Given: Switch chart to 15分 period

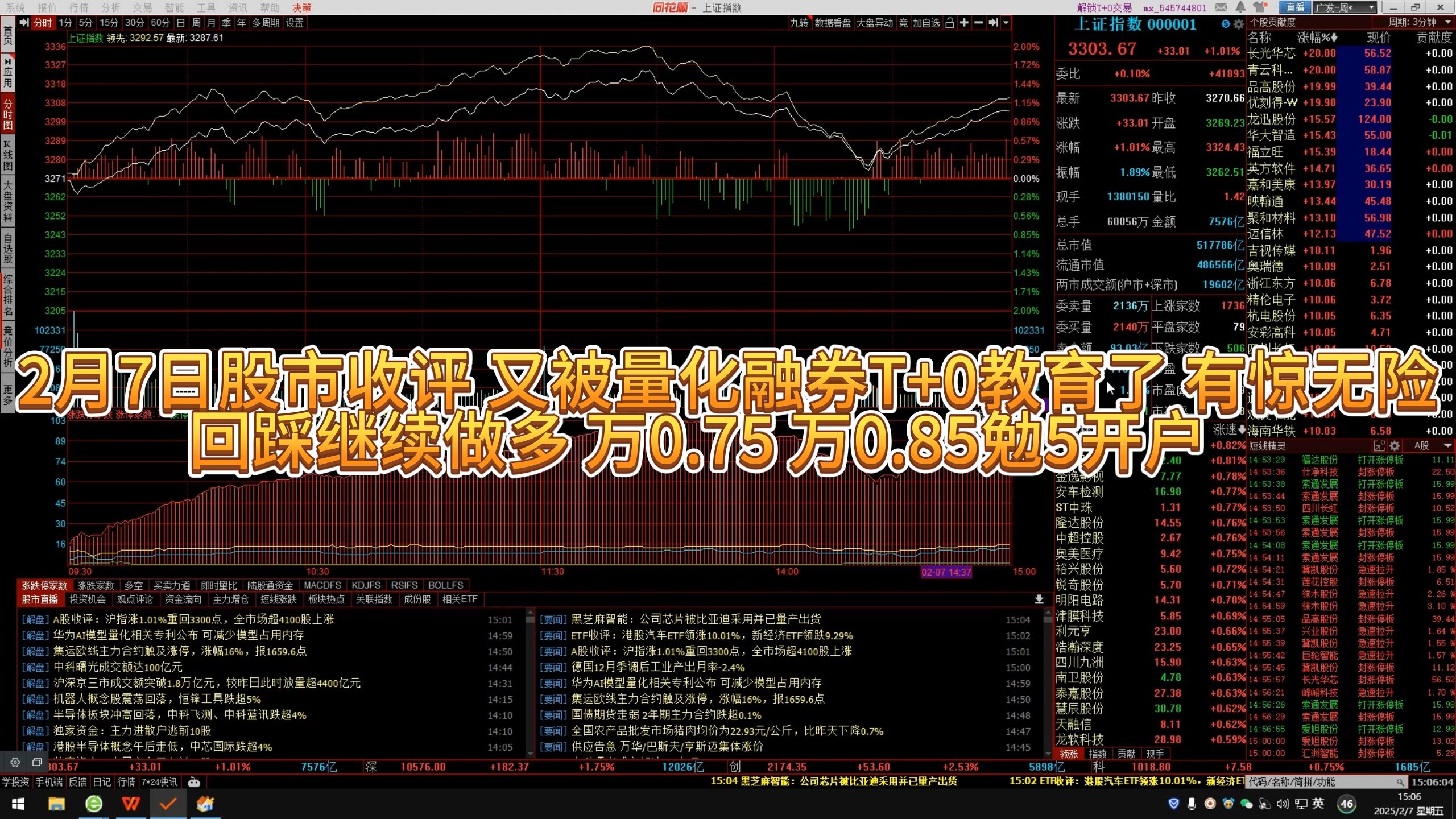Looking at the screenshot, I should click(109, 23).
